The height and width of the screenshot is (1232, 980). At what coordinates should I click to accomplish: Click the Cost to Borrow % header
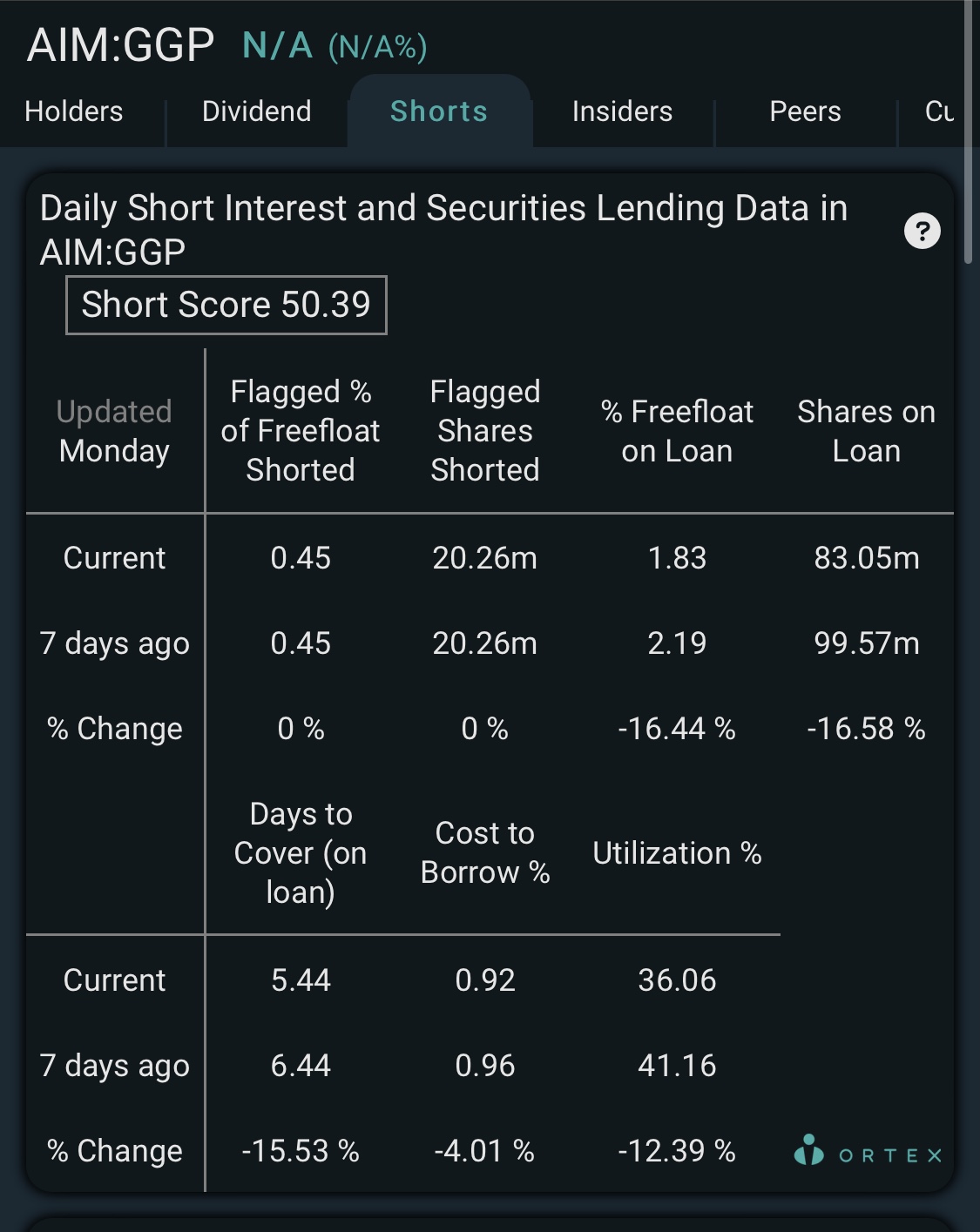485,853
